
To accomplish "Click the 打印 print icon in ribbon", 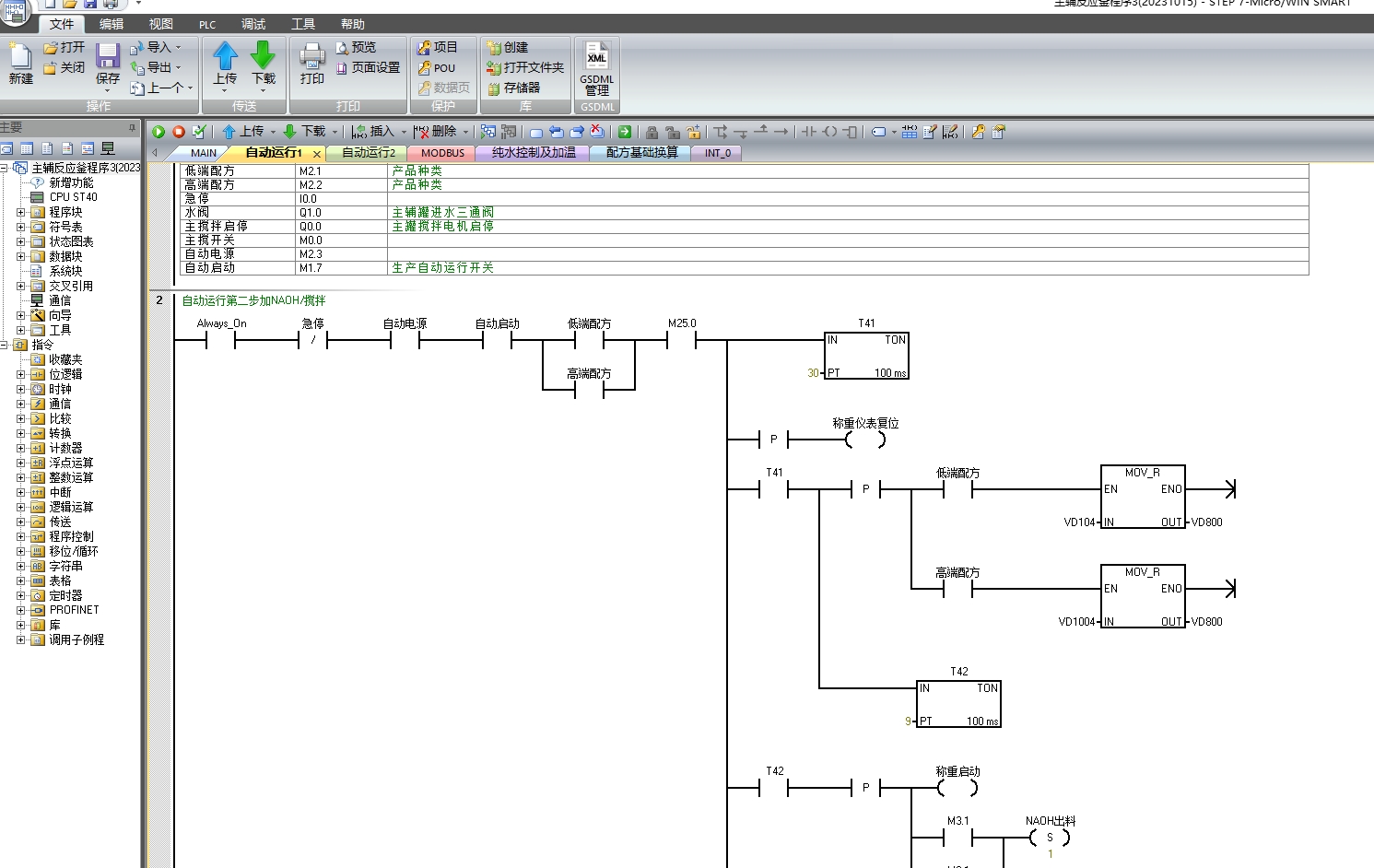I will pyautogui.click(x=312, y=64).
